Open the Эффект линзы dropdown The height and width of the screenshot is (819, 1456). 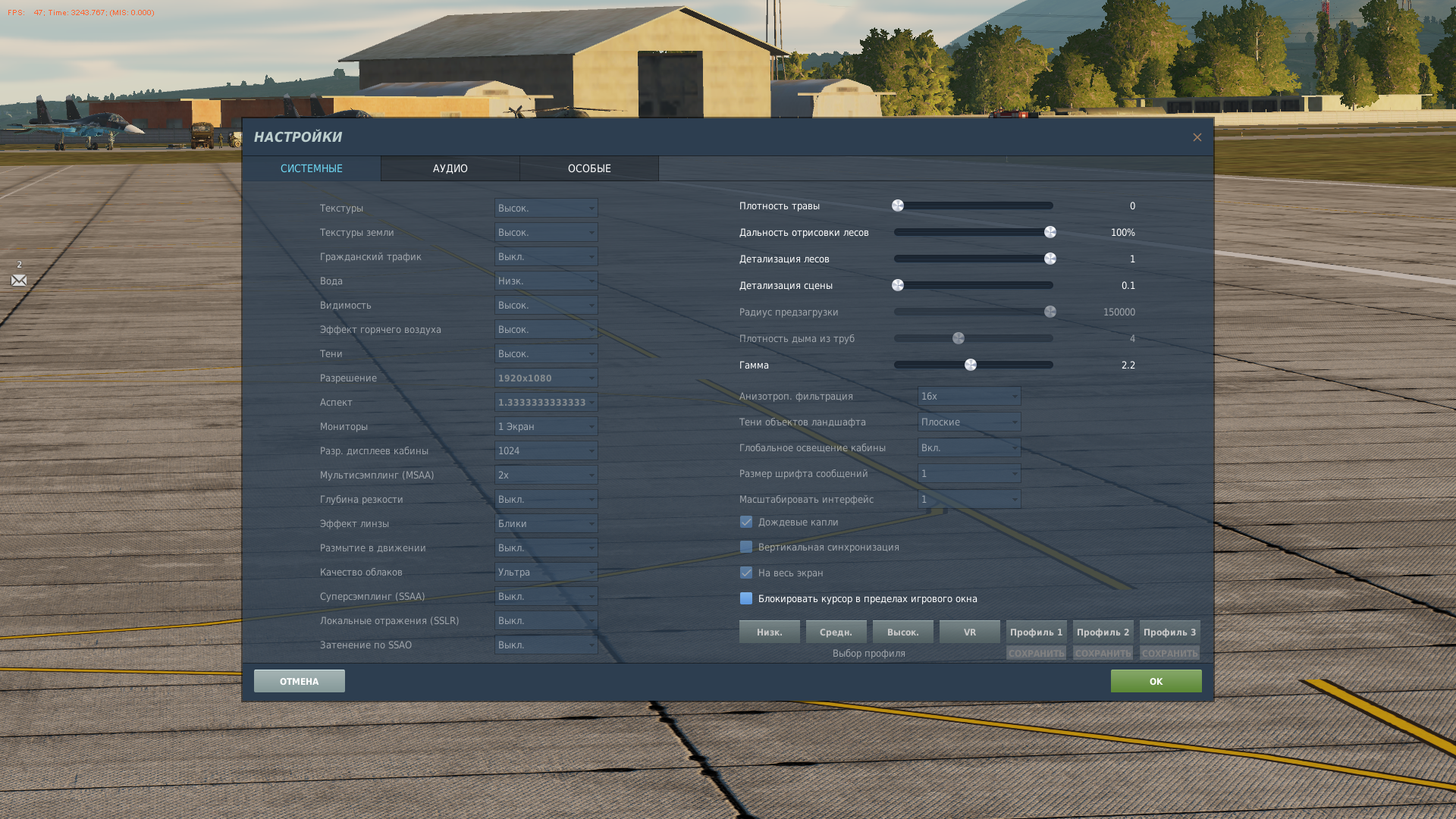(x=546, y=523)
